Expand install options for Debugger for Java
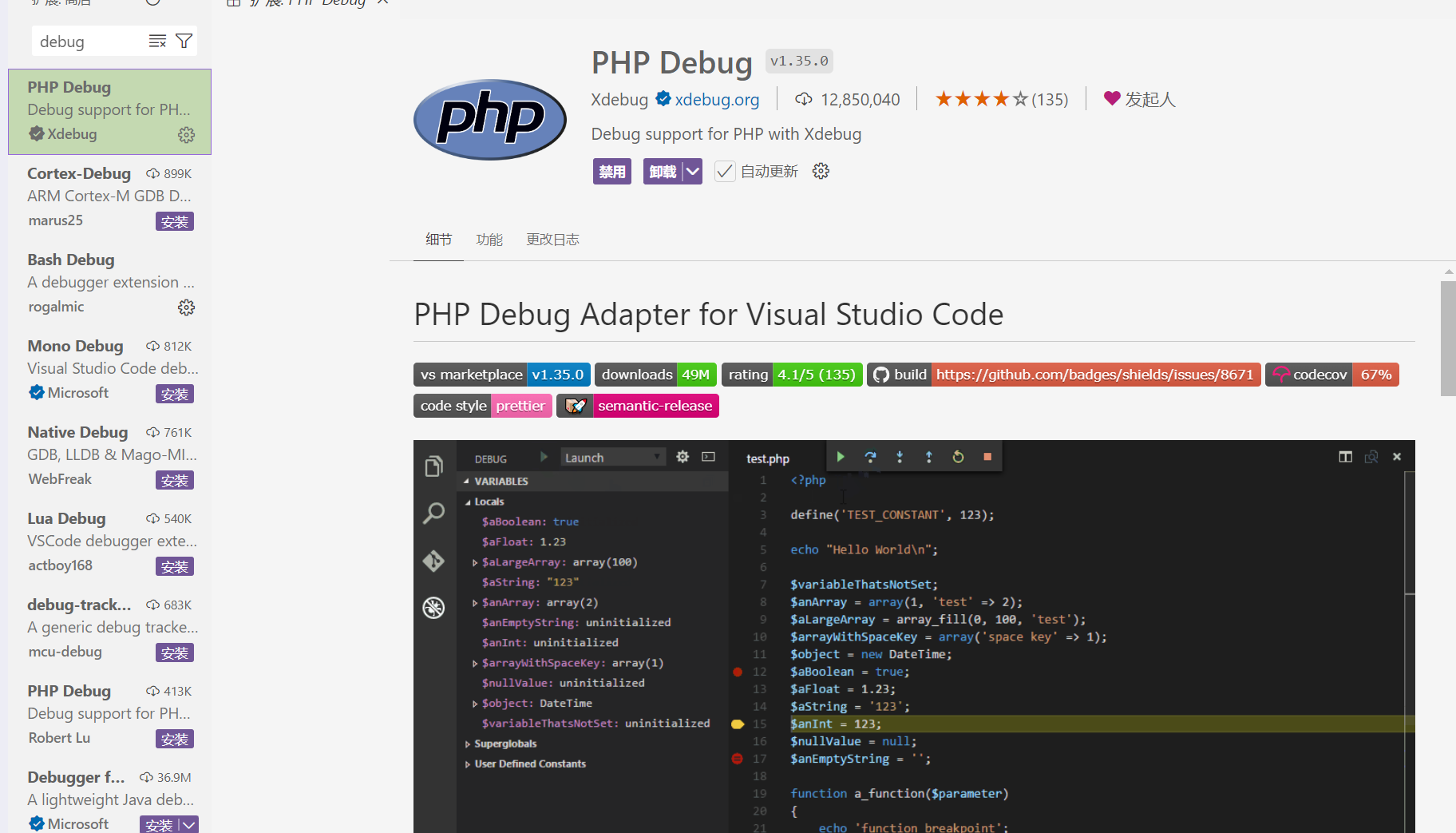1456x833 pixels. tap(189, 824)
